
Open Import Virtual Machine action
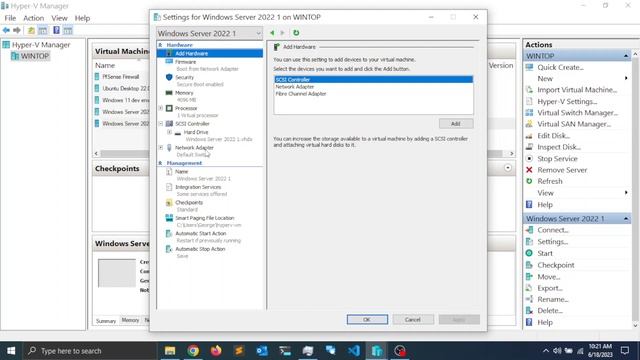577,90
